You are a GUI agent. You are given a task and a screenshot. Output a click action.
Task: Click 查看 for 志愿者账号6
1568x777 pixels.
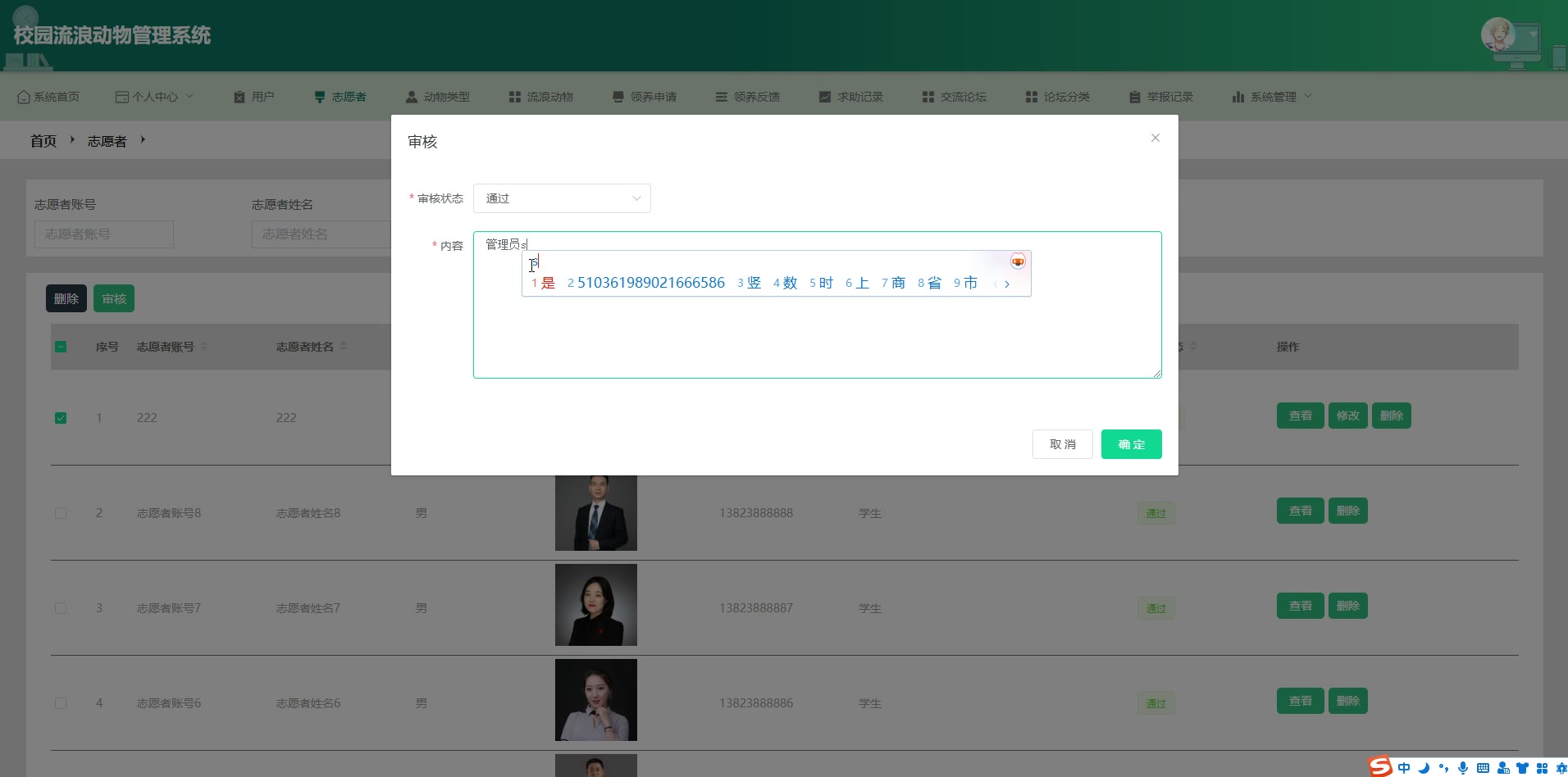[1301, 701]
